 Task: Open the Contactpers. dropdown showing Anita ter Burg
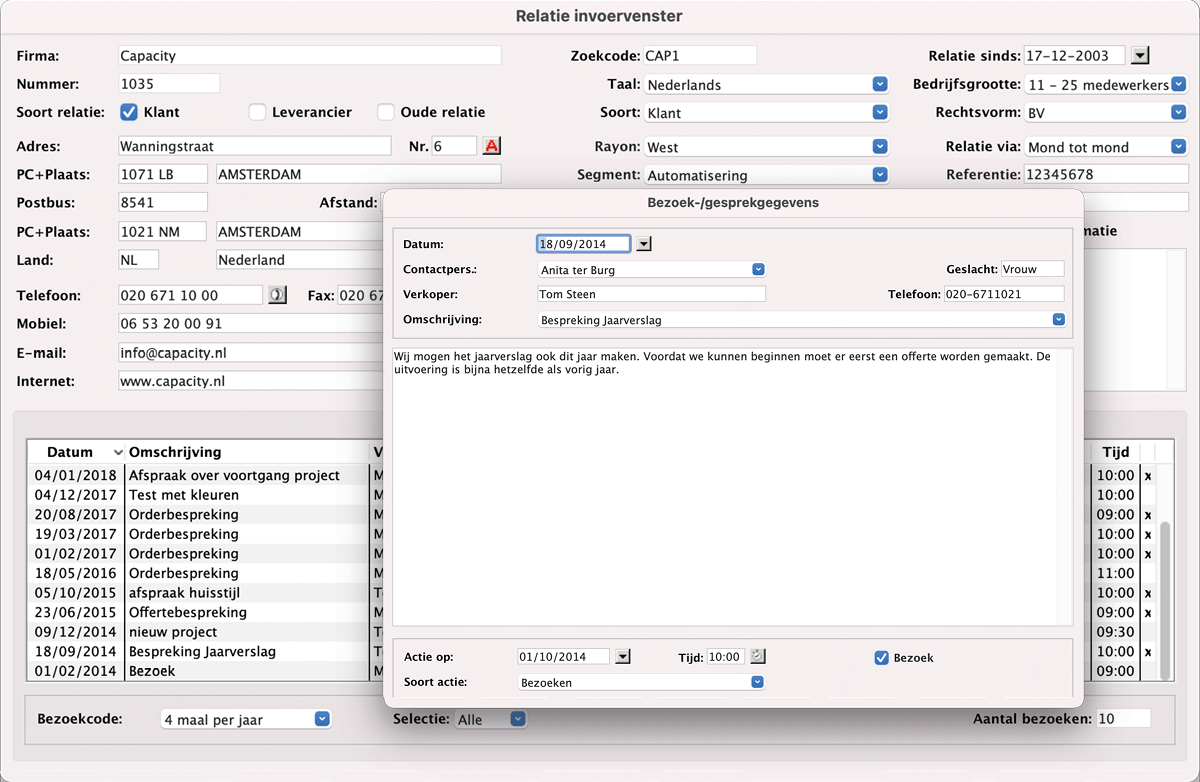point(758,269)
